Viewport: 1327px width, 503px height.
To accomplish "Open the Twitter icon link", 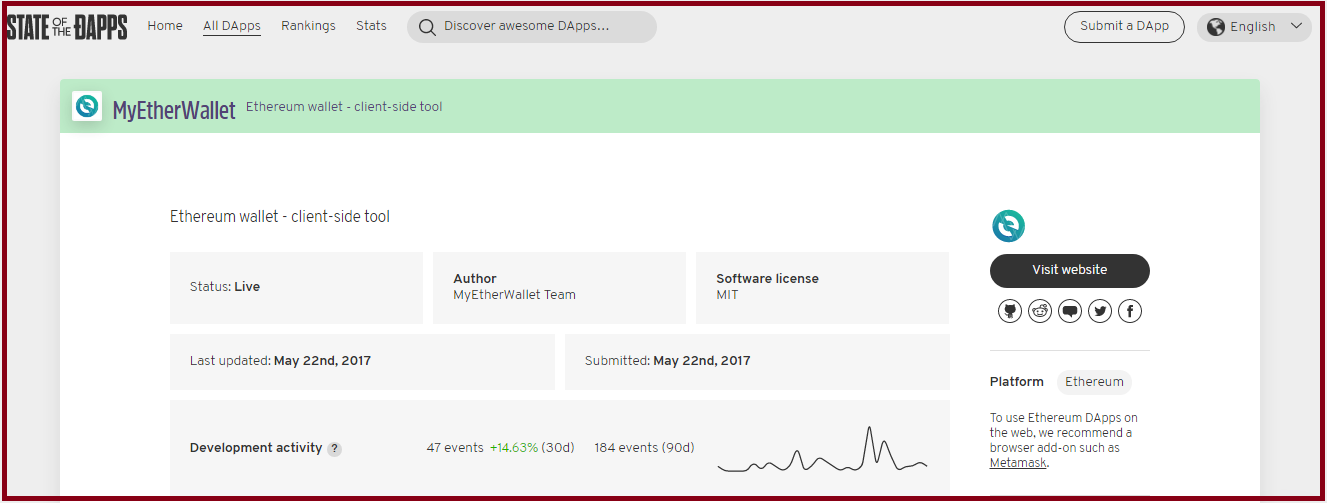I will (1100, 311).
